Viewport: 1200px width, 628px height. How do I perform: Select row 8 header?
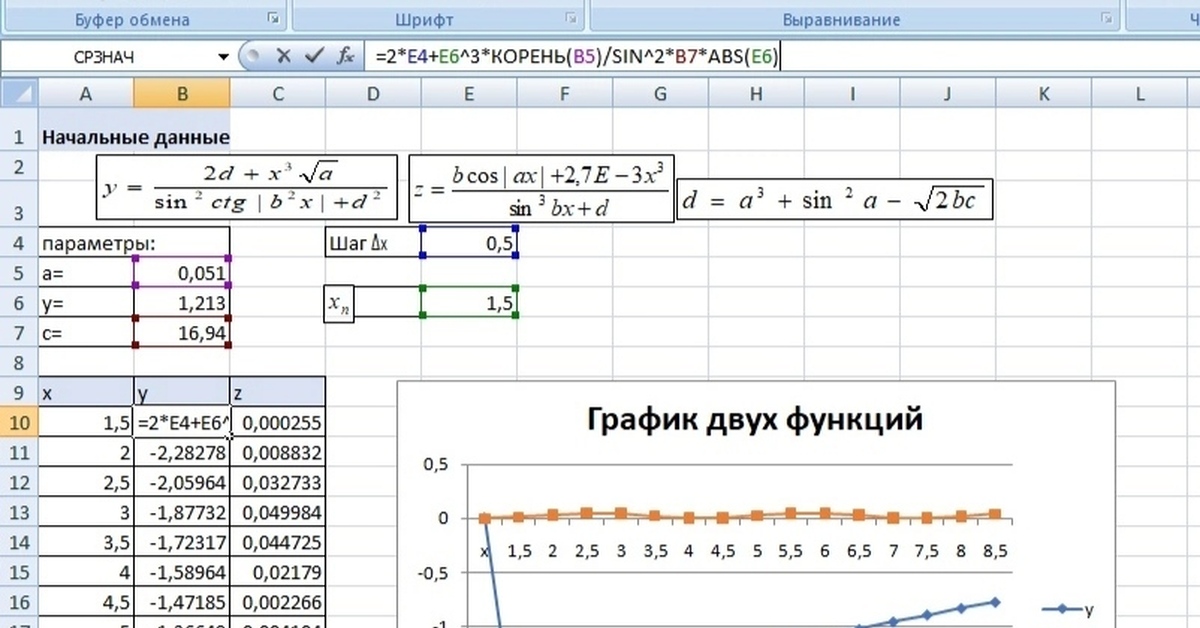point(19,362)
